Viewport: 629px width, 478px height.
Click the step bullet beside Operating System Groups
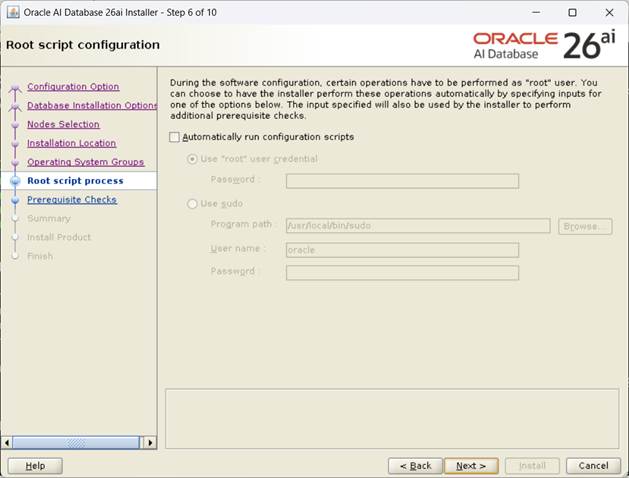tap(15, 162)
